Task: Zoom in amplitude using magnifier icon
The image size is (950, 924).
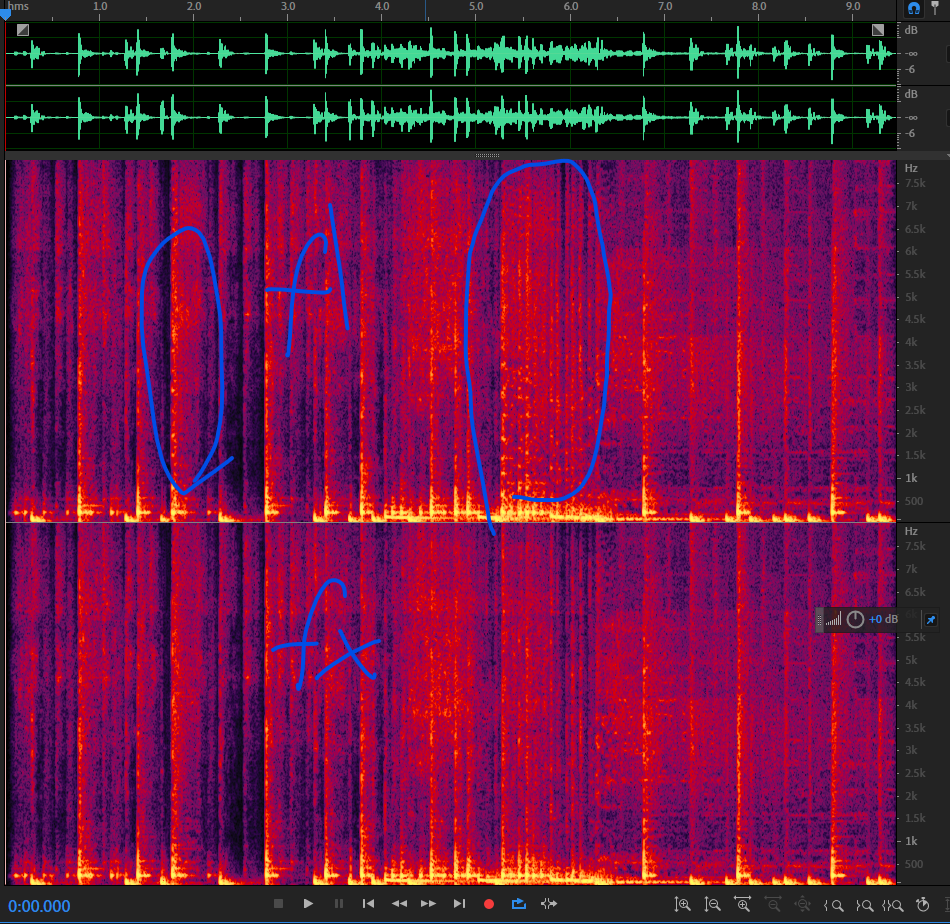Action: pyautogui.click(x=683, y=904)
